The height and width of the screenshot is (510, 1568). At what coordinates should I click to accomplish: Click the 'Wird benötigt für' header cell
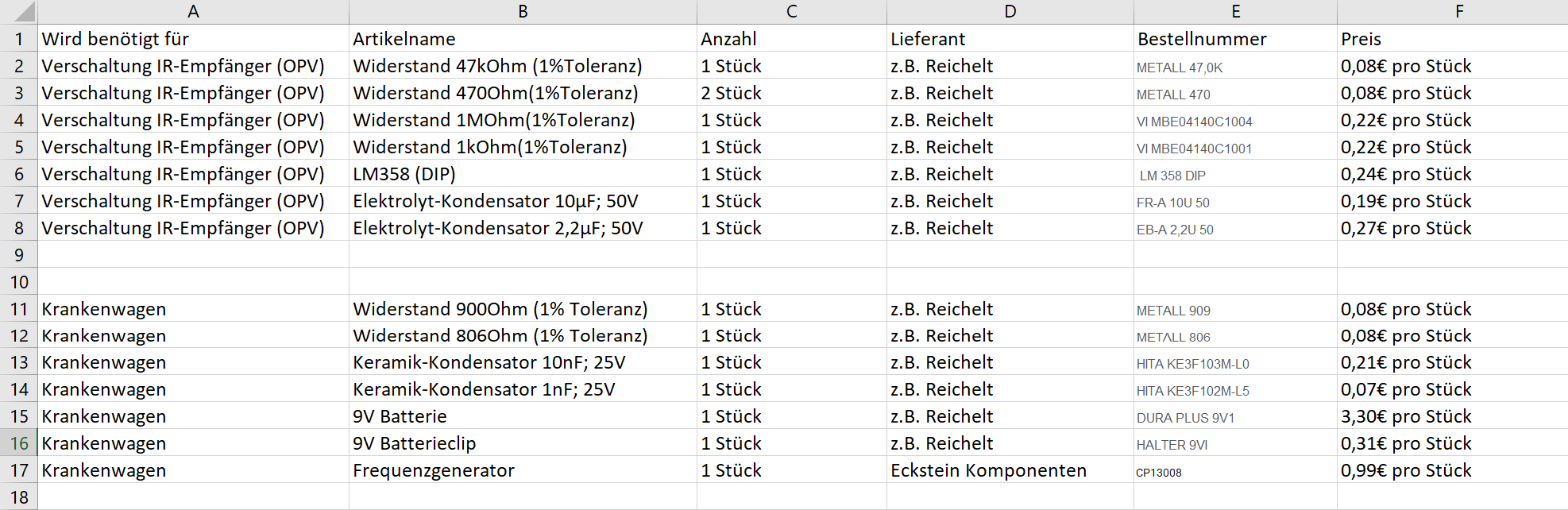click(115, 39)
